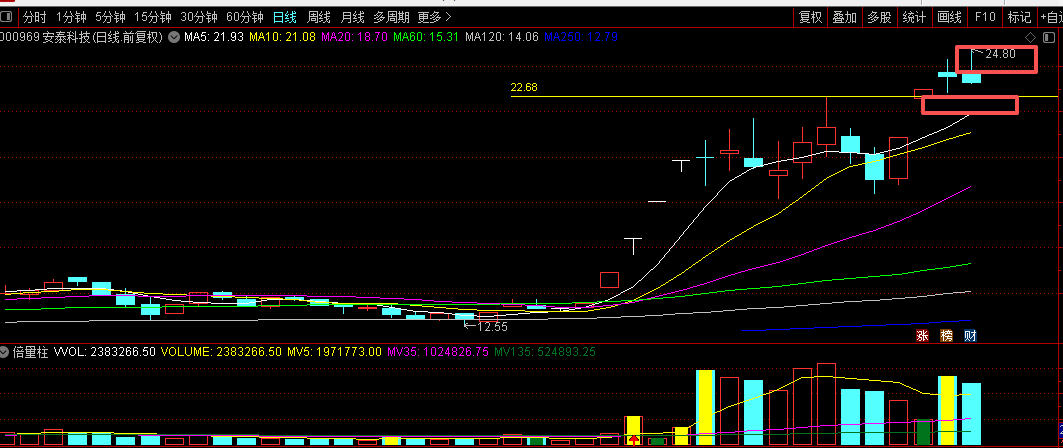
Task: Click the MV35: 1024826.75 value
Action: pos(437,352)
